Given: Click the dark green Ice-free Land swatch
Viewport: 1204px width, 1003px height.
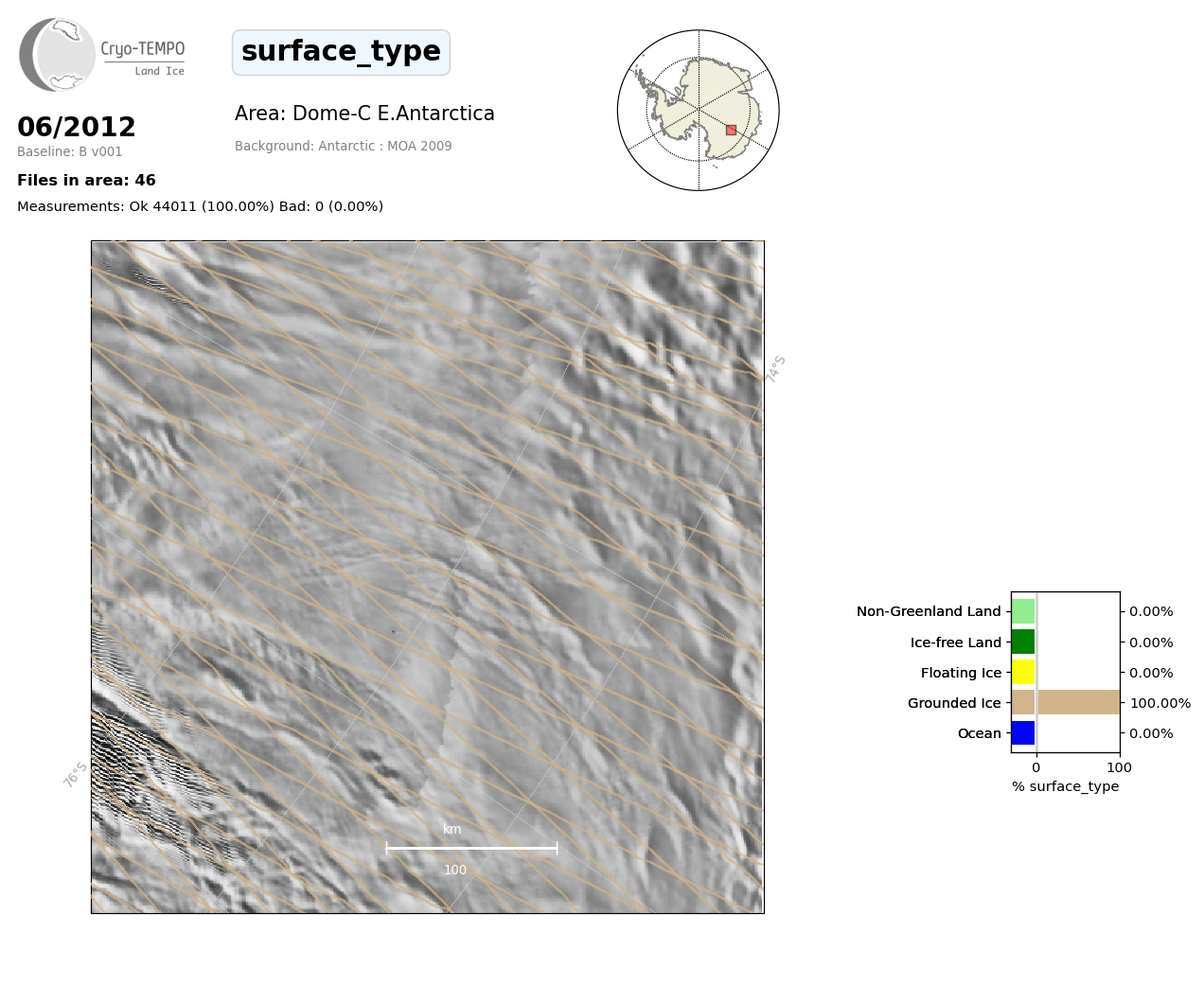Looking at the screenshot, I should point(1023,642).
